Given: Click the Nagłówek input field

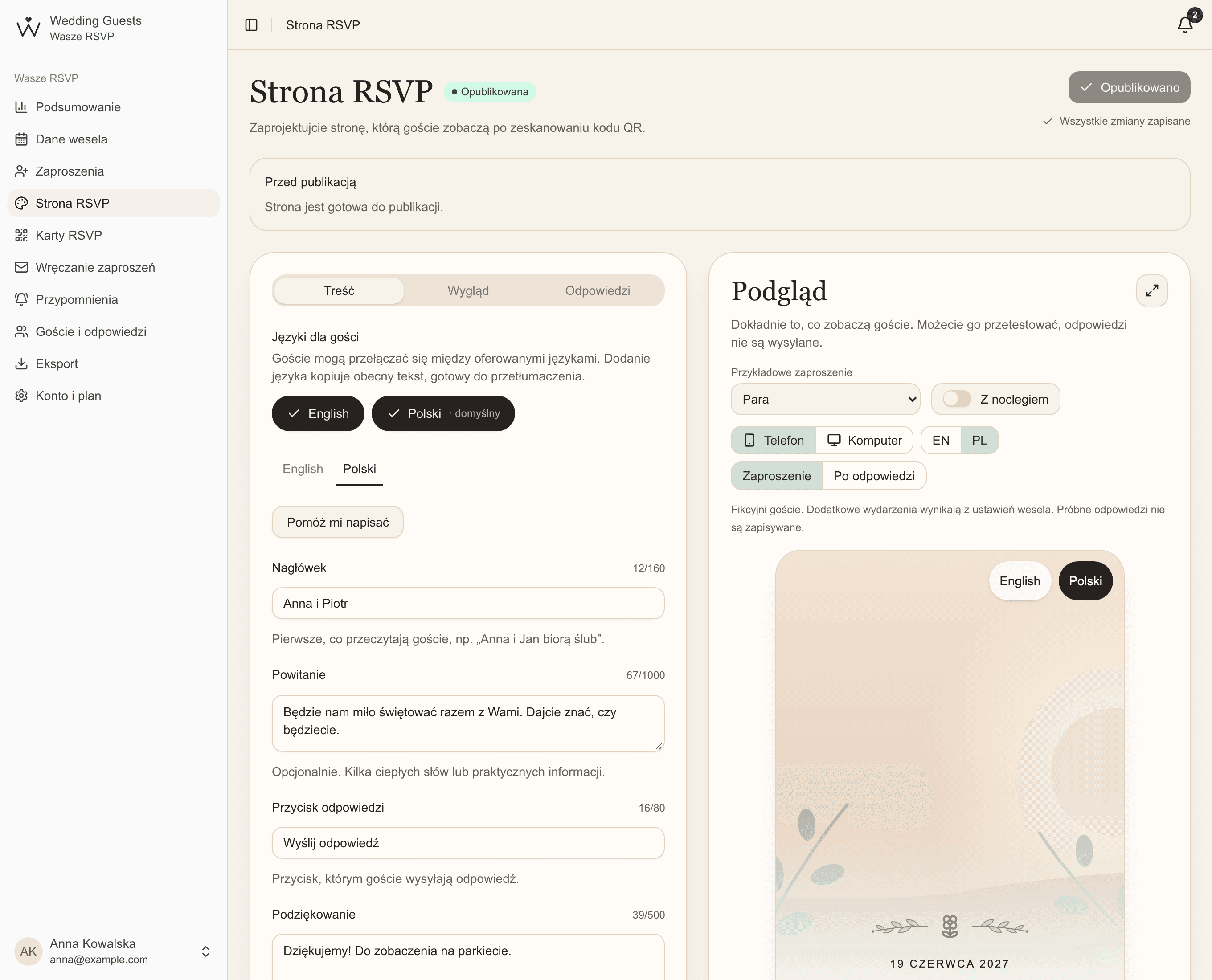Looking at the screenshot, I should pyautogui.click(x=468, y=604).
